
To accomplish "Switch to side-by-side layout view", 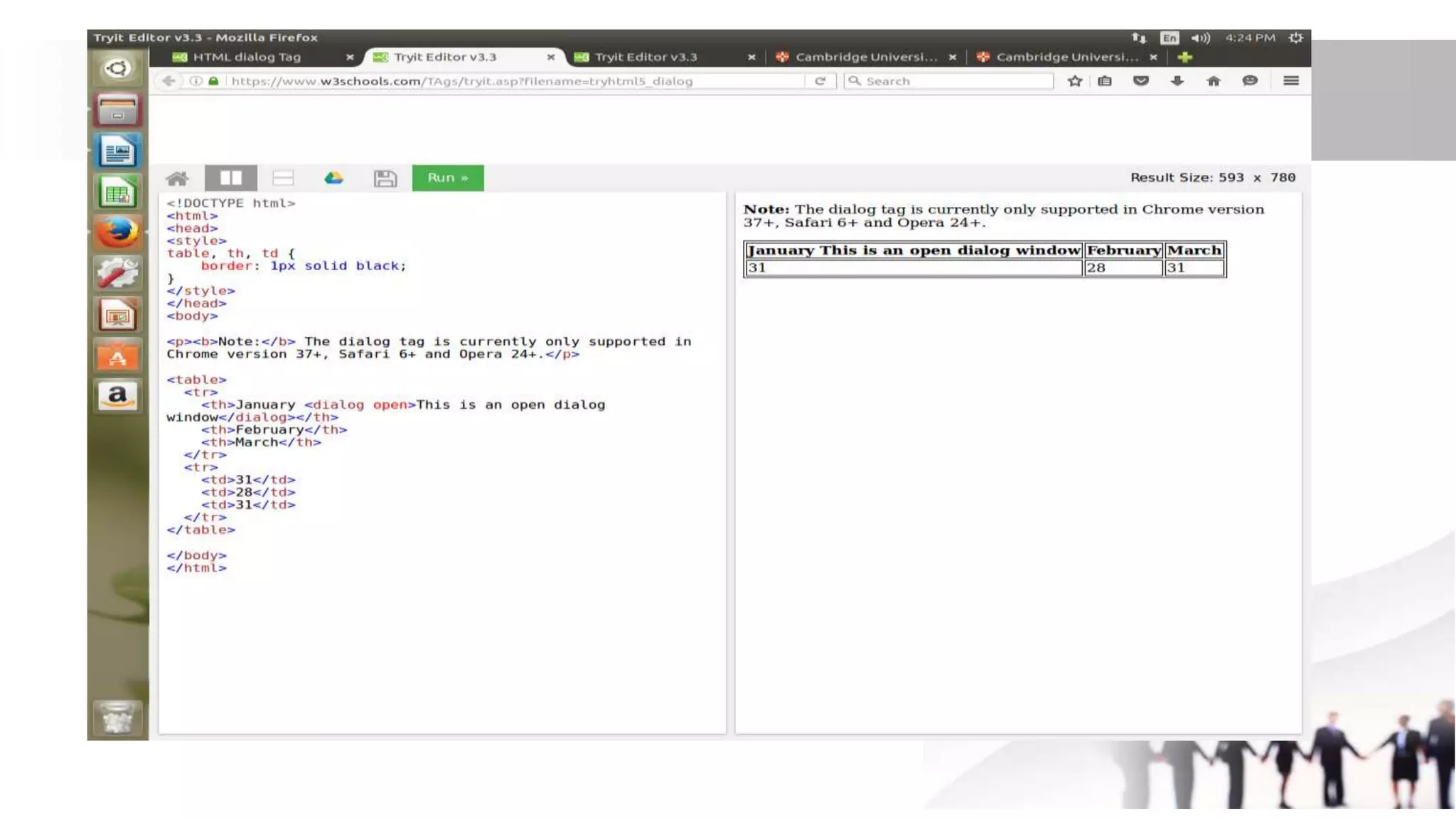I will 231,178.
